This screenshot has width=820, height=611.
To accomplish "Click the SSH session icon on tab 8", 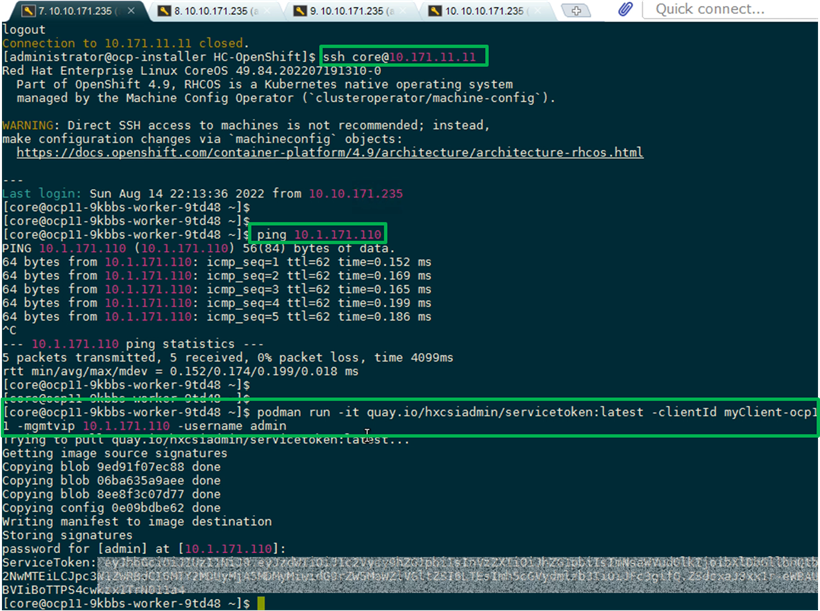I will pyautogui.click(x=164, y=10).
